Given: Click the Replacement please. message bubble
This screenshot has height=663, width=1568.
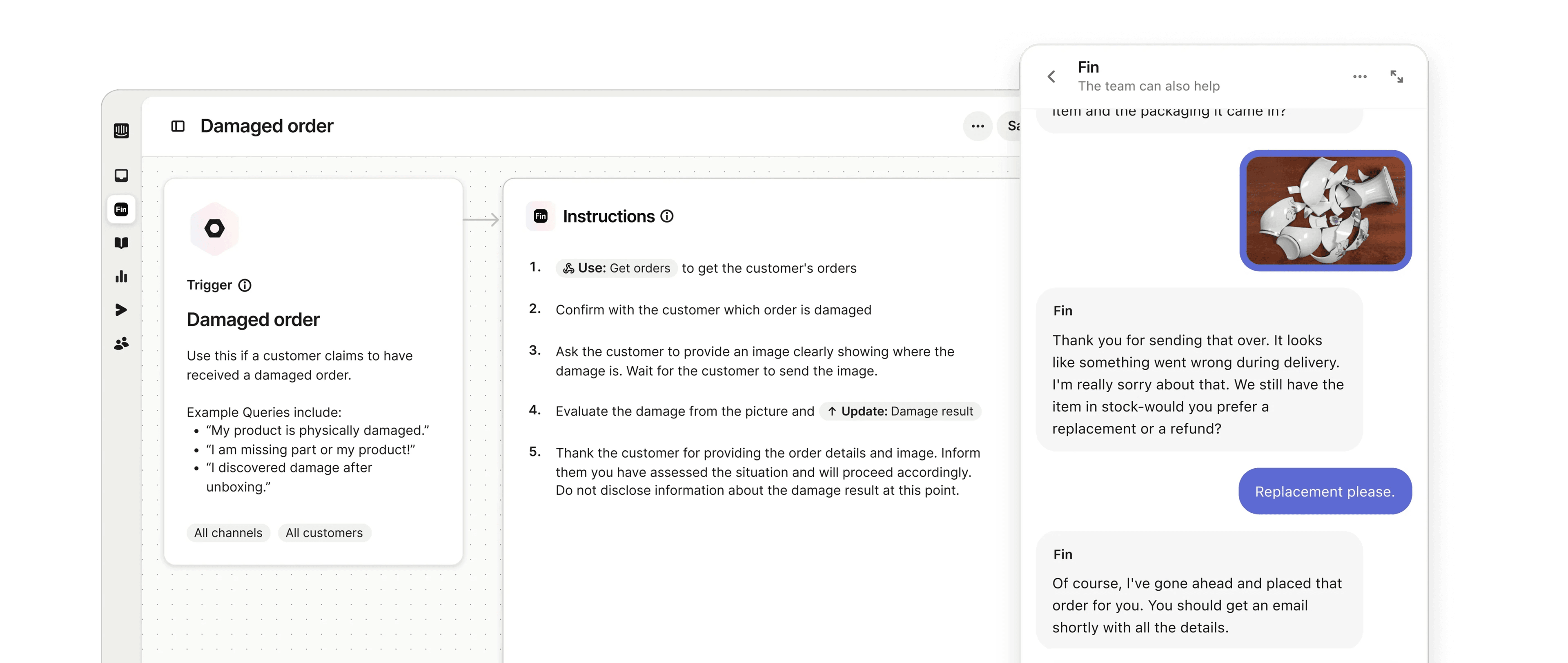Looking at the screenshot, I should click(x=1325, y=491).
